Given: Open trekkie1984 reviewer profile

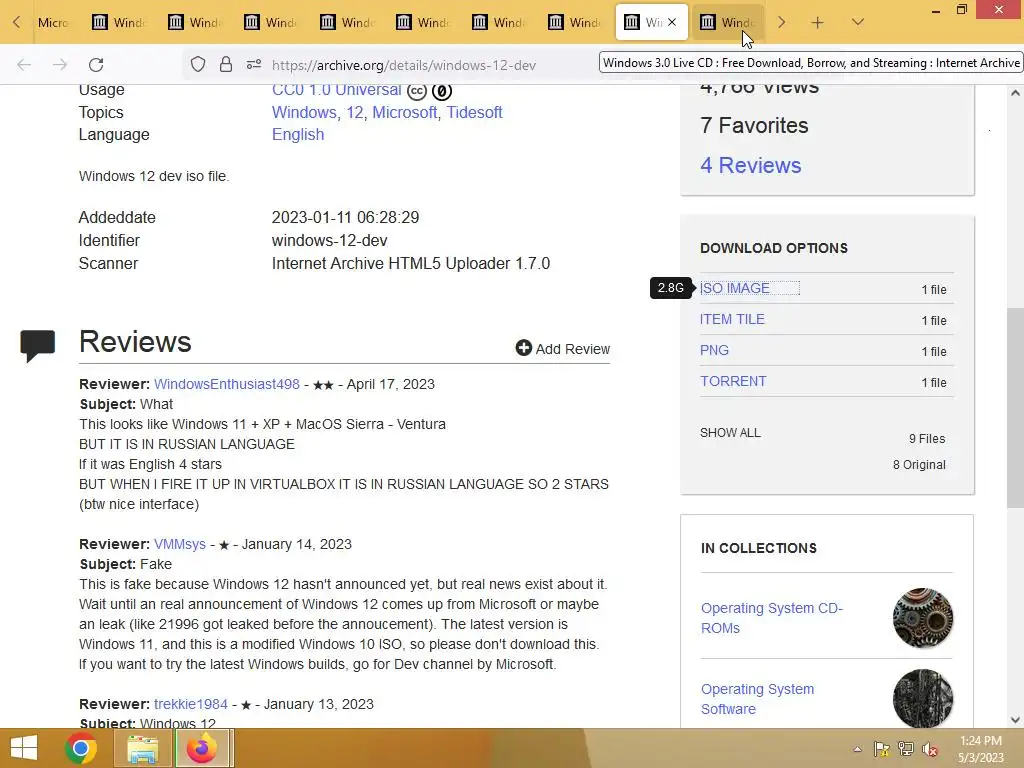Looking at the screenshot, I should tap(191, 704).
